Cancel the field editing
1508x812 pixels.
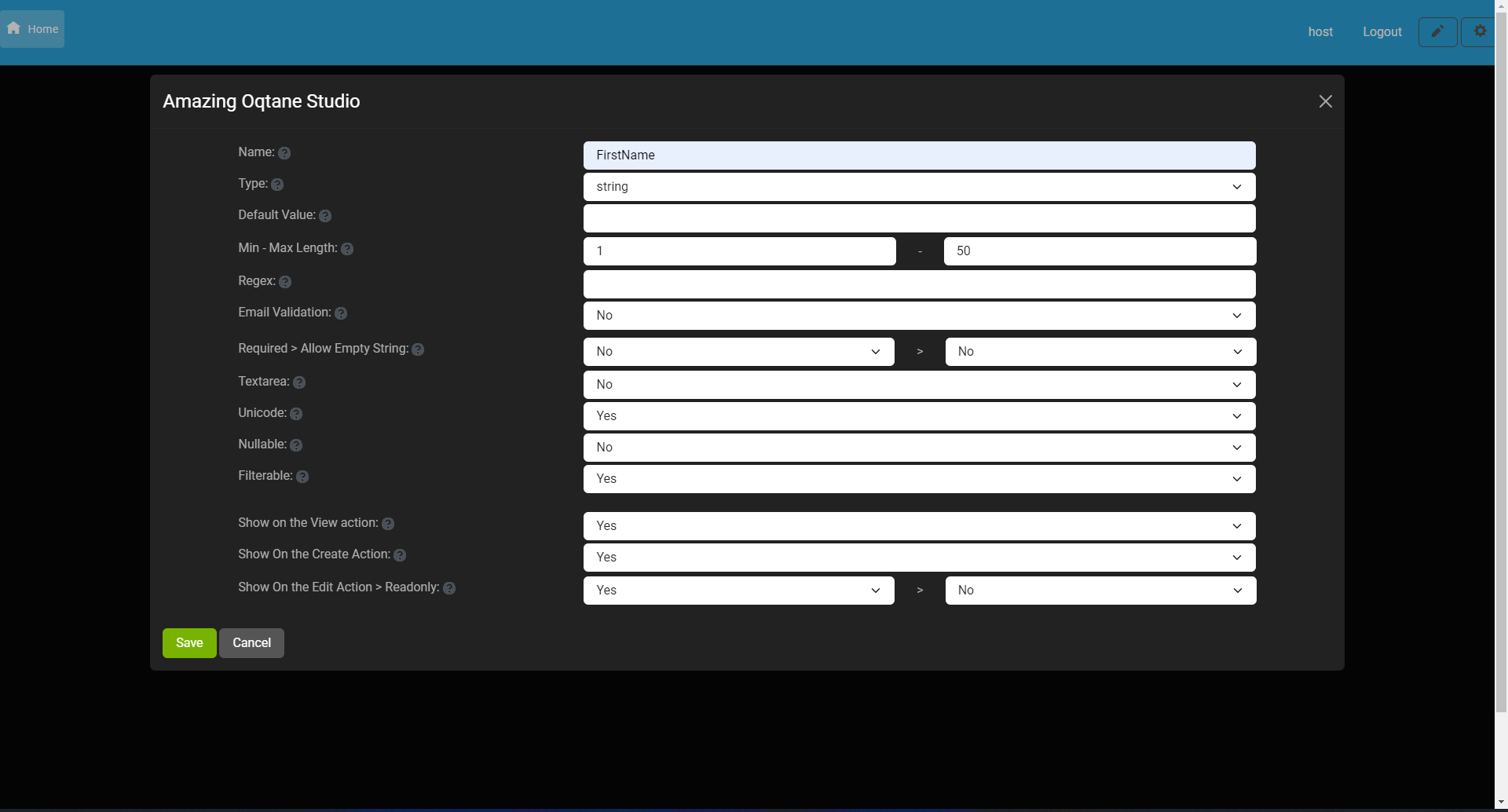251,643
